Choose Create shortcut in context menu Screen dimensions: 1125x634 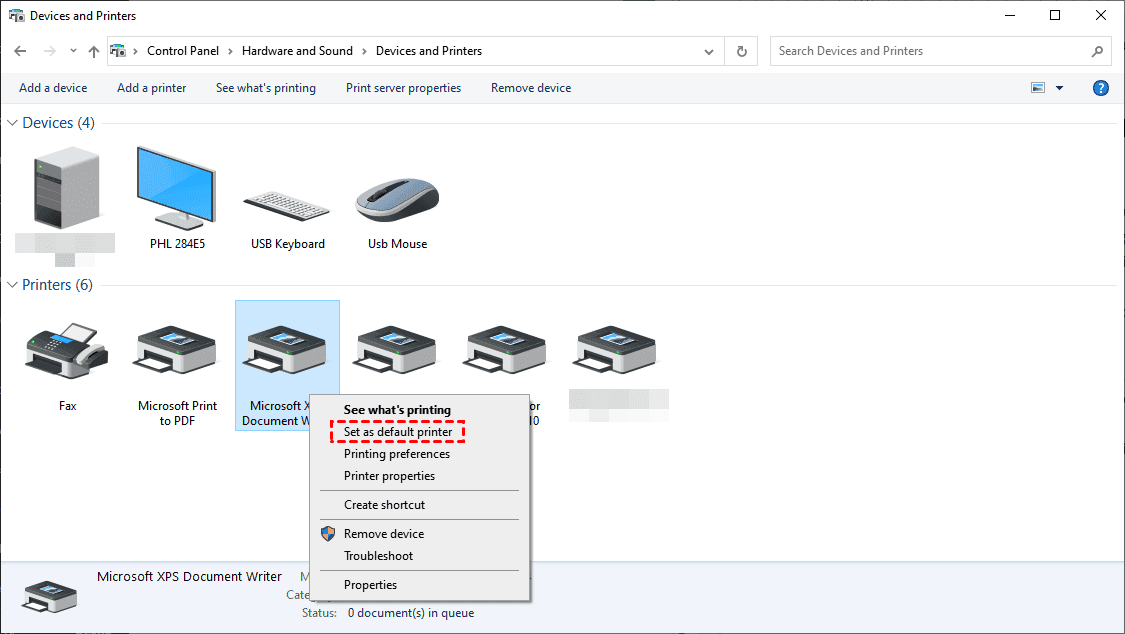coord(385,505)
